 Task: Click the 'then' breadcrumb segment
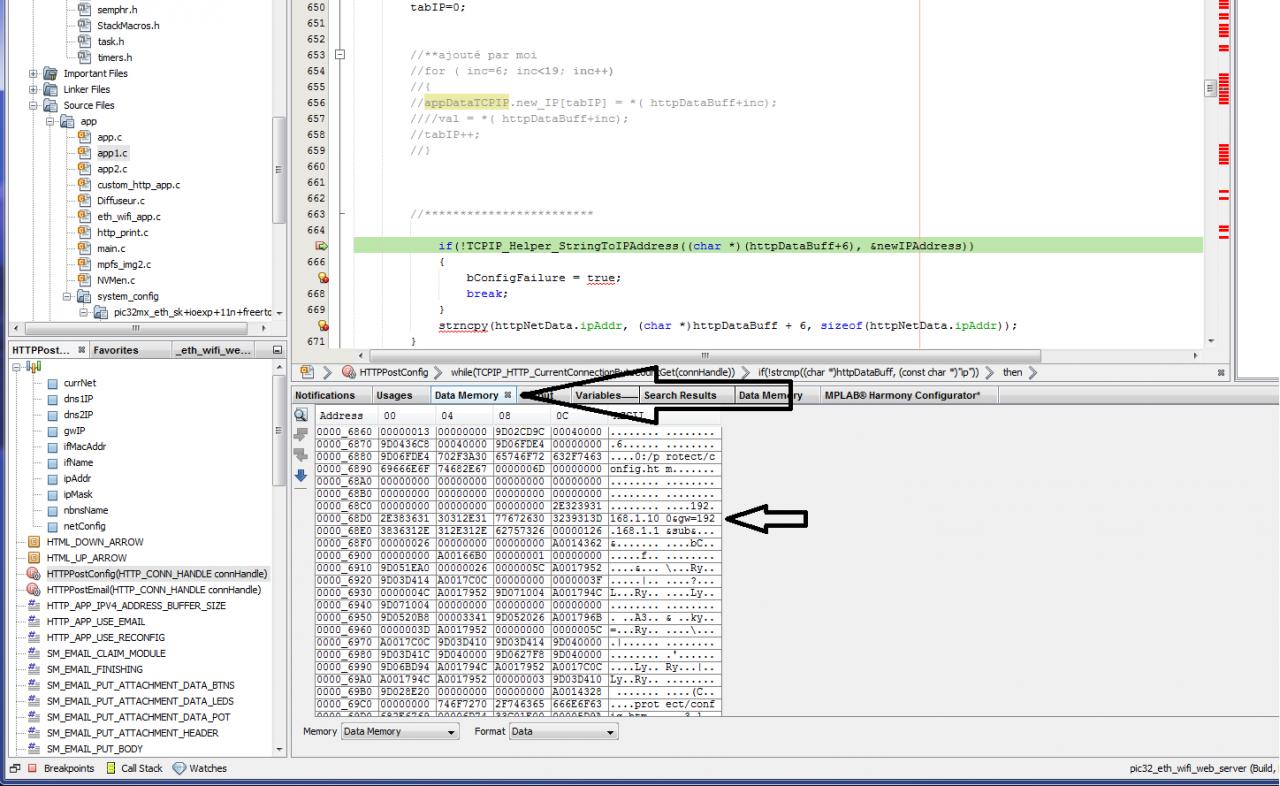click(1013, 373)
